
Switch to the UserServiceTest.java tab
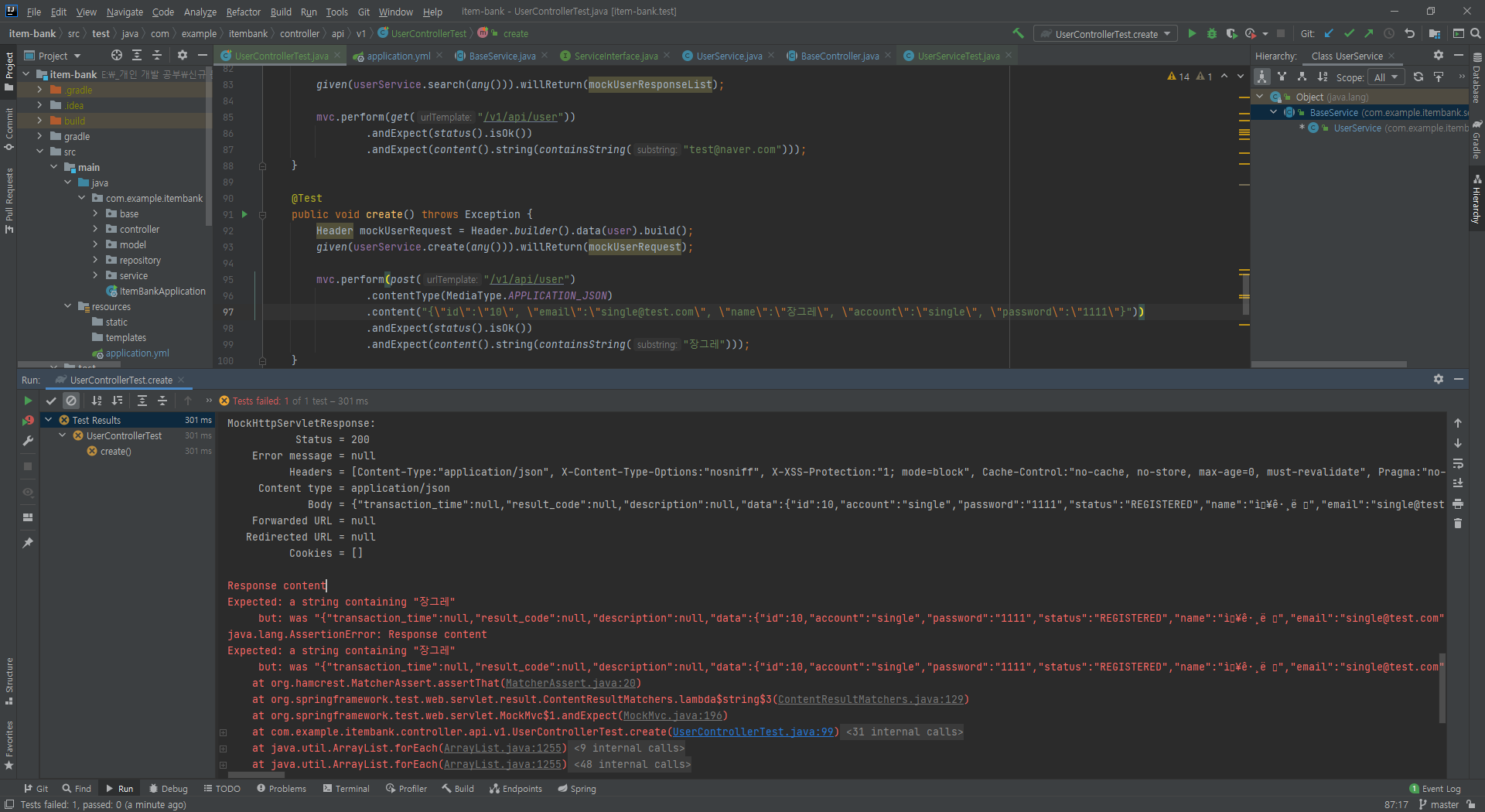(958, 56)
